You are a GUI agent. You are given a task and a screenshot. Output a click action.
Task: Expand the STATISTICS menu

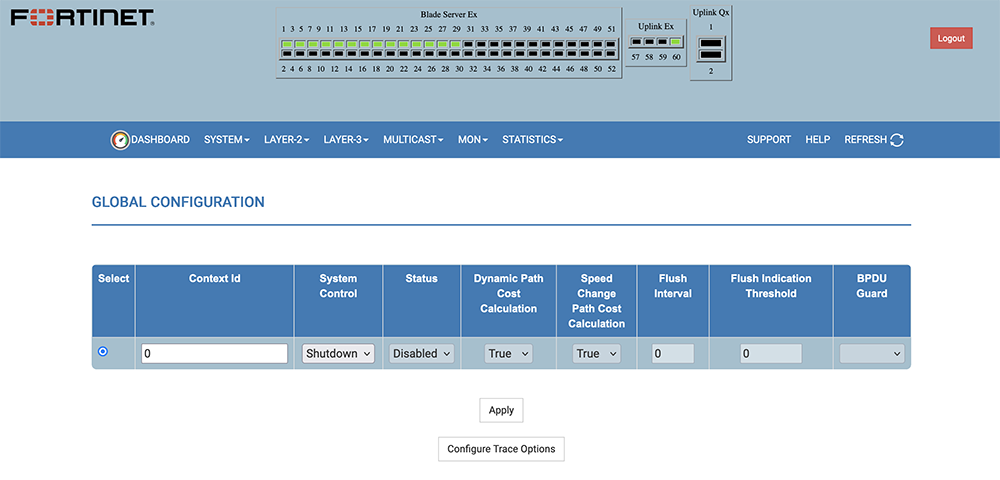point(533,140)
